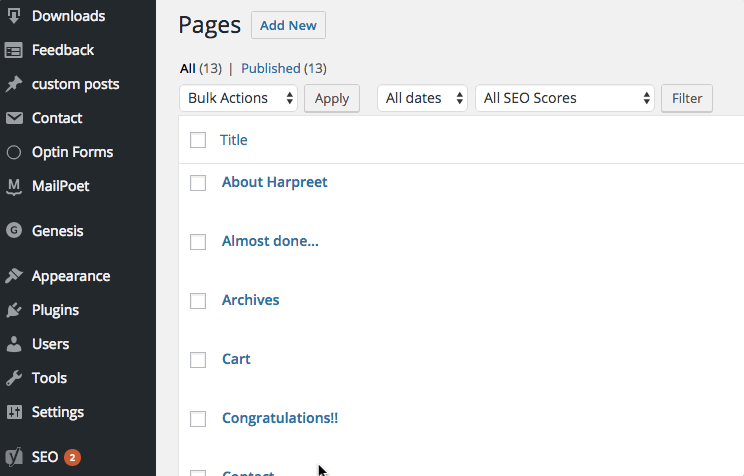Click the Downloads sidebar icon

[x=14, y=16]
